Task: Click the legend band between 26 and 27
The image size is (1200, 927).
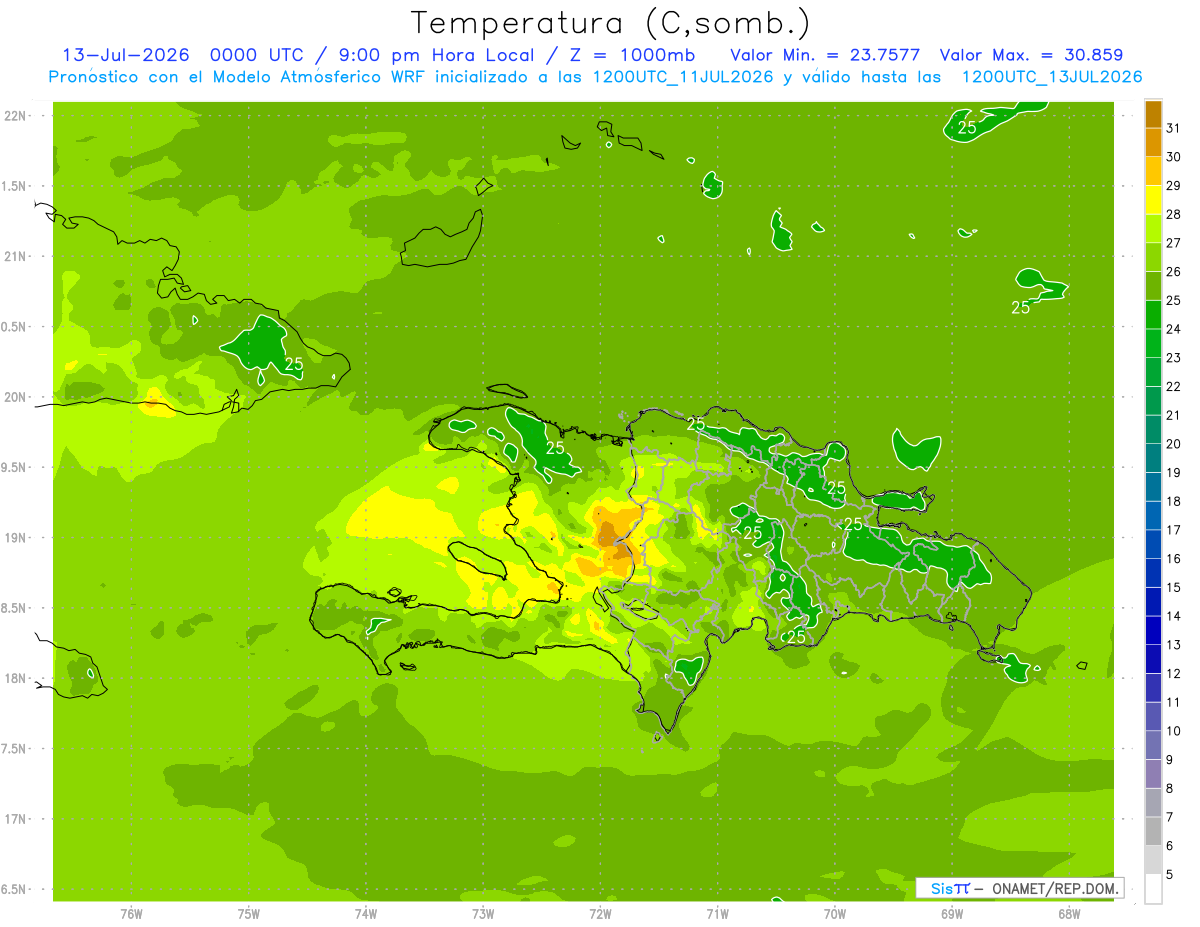Action: tap(1153, 257)
